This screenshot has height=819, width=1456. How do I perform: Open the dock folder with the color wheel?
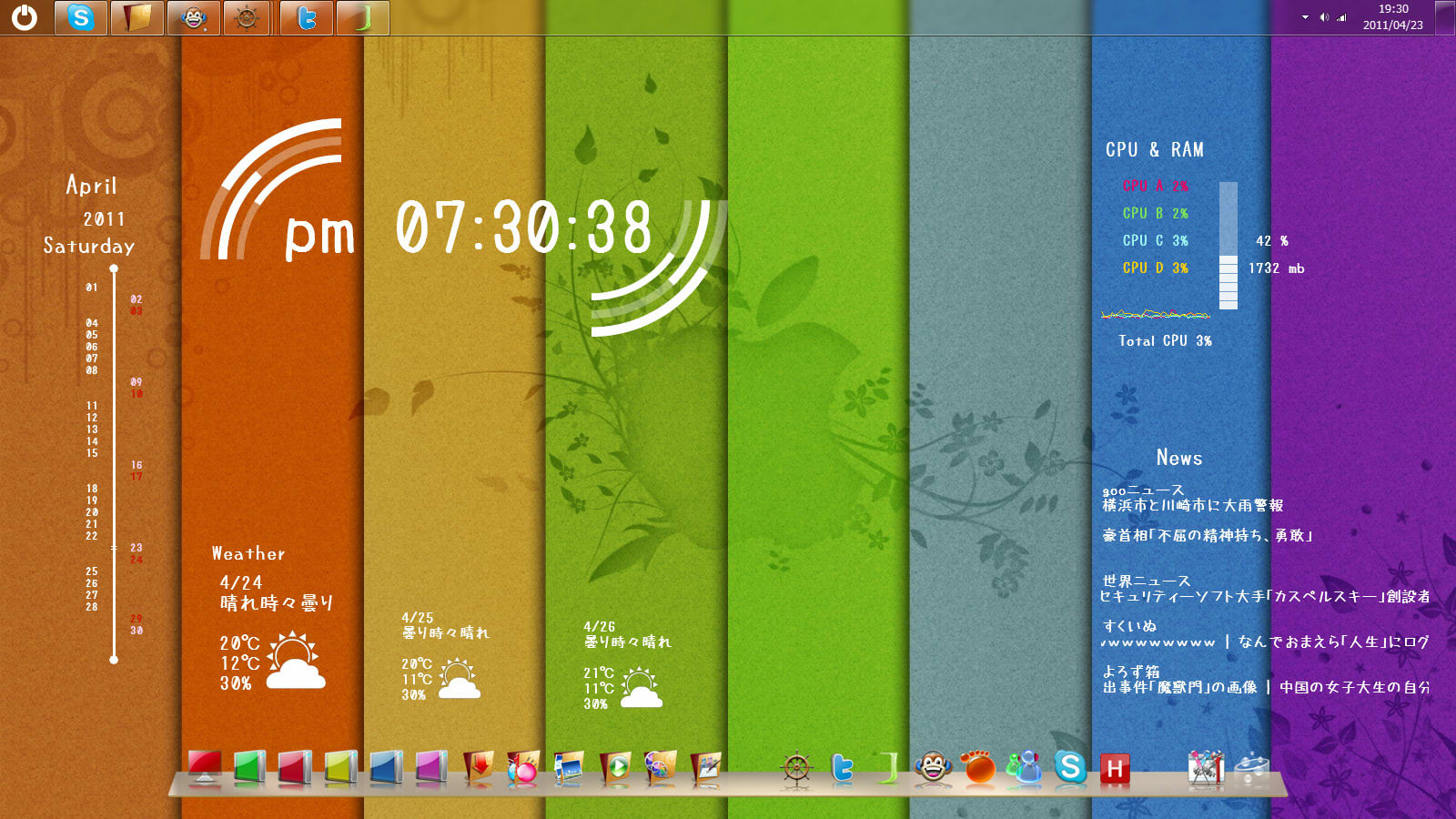660,768
